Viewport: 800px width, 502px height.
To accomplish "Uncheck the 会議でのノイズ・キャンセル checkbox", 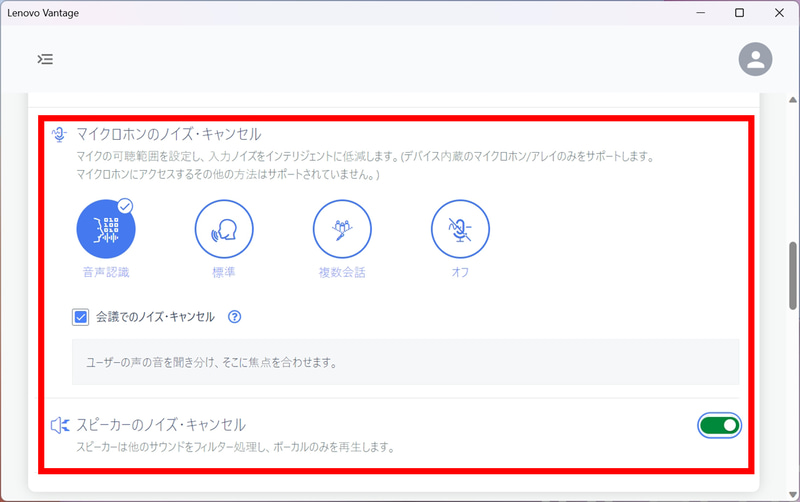I will pyautogui.click(x=80, y=317).
